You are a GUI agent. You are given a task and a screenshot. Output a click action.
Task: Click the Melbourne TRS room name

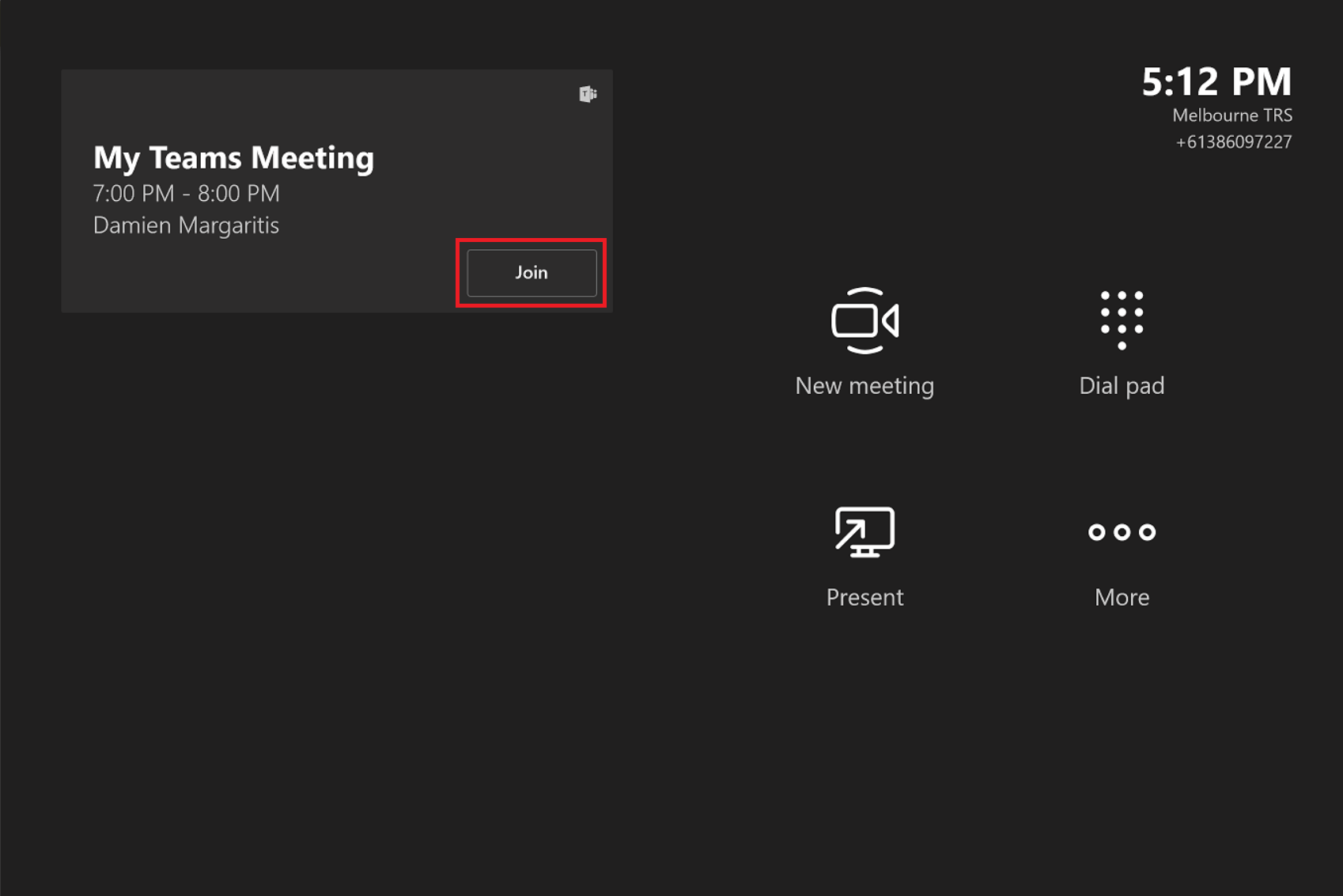click(1231, 115)
